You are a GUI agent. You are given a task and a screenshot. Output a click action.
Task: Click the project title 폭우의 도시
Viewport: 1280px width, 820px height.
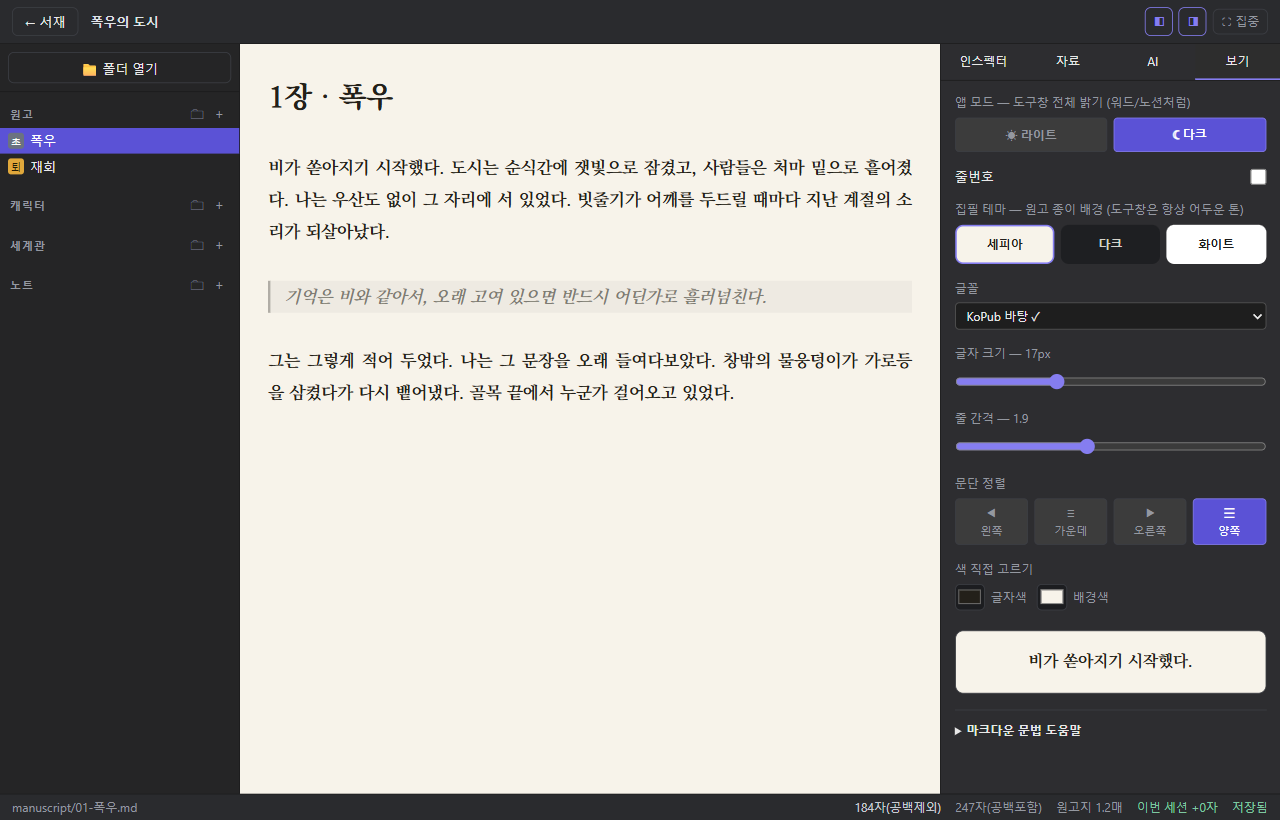[124, 21]
